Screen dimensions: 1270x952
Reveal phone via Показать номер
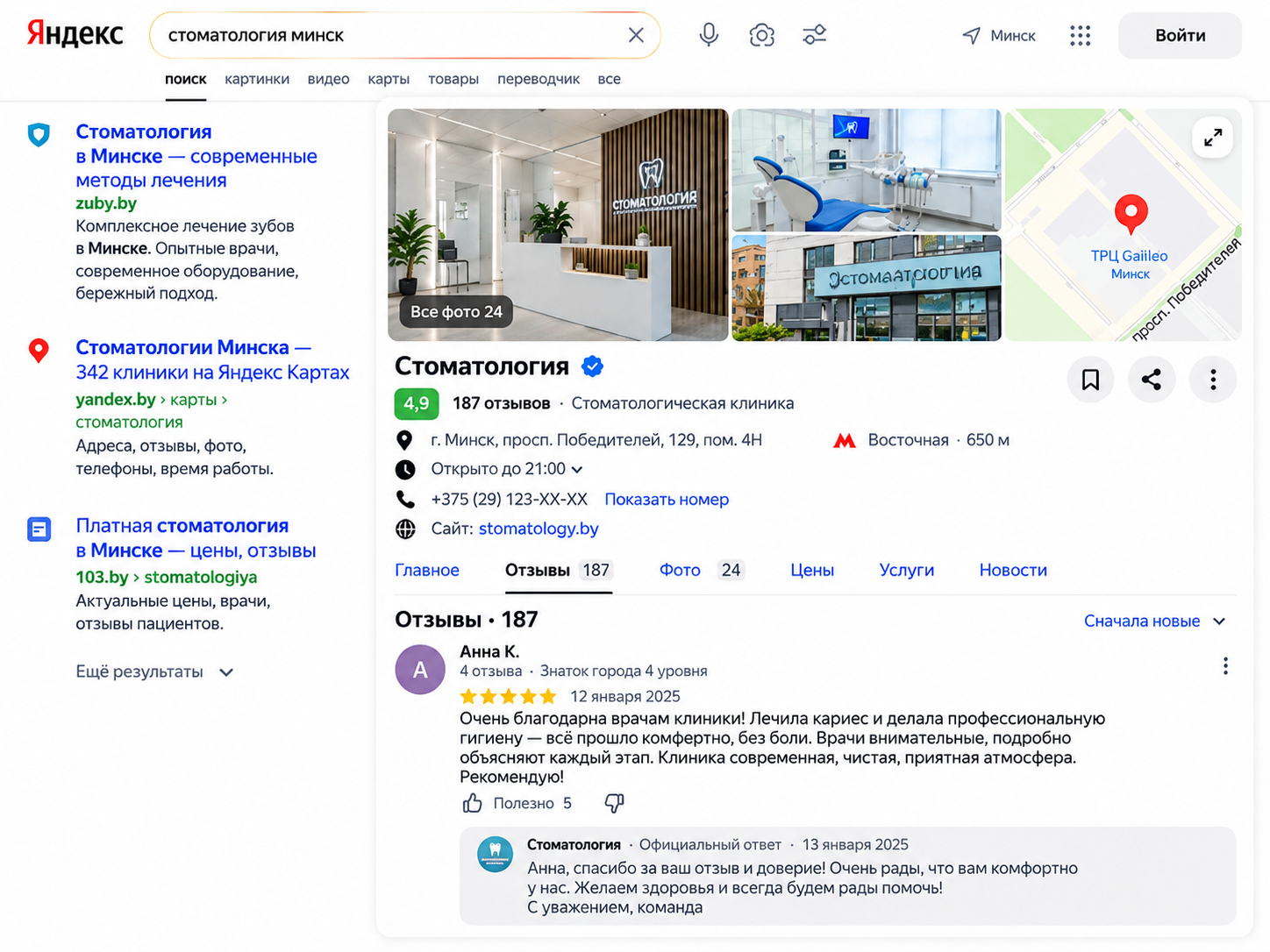[667, 499]
